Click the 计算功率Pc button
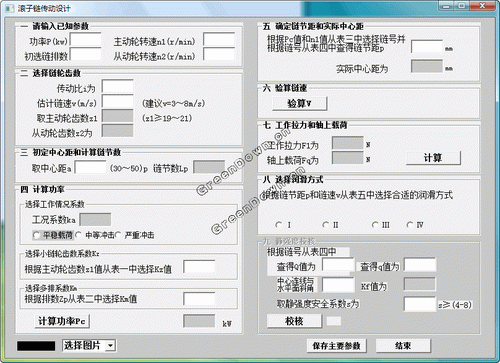The image size is (500, 363). pos(62,321)
